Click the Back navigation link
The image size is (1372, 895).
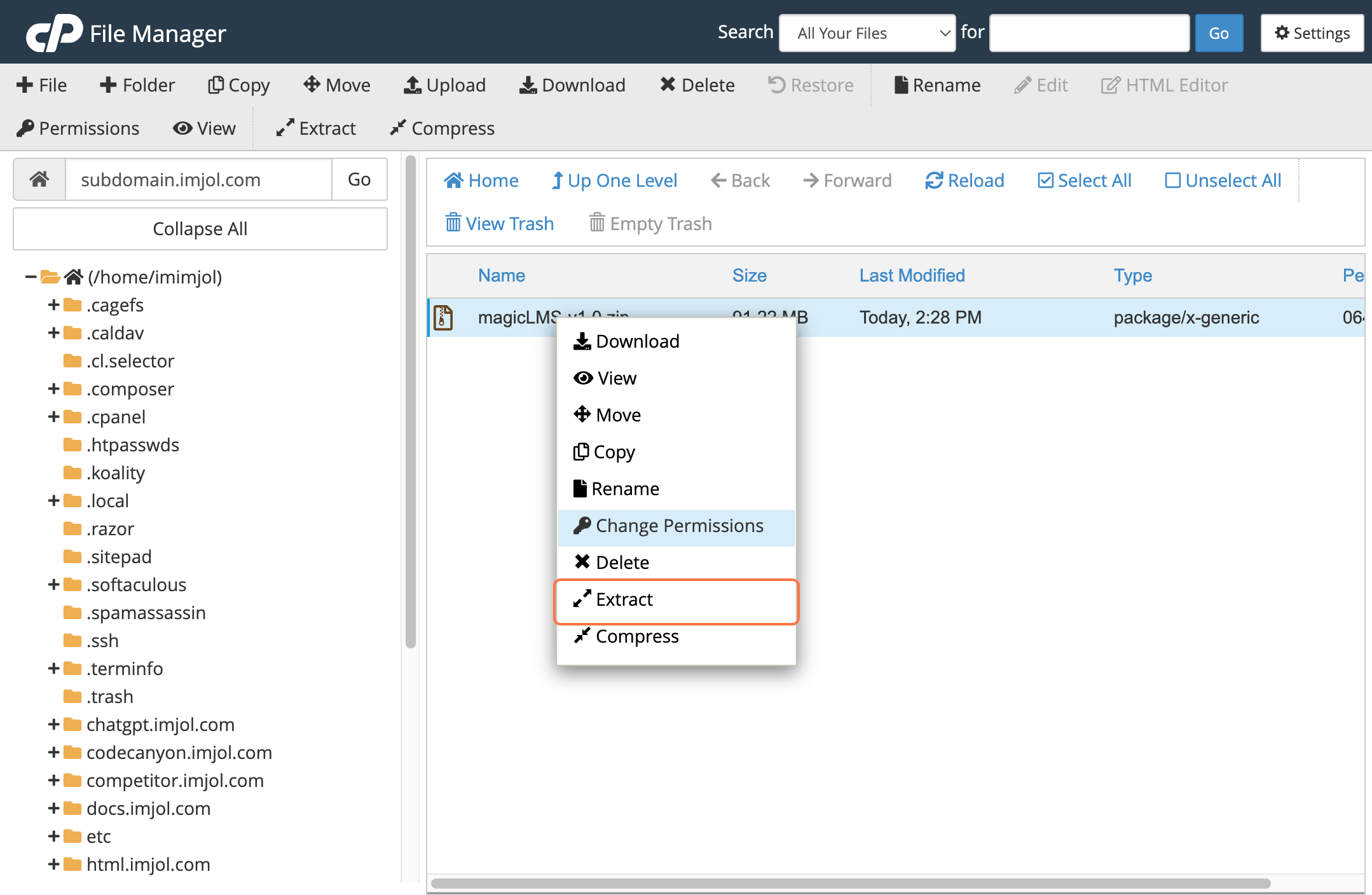point(741,181)
